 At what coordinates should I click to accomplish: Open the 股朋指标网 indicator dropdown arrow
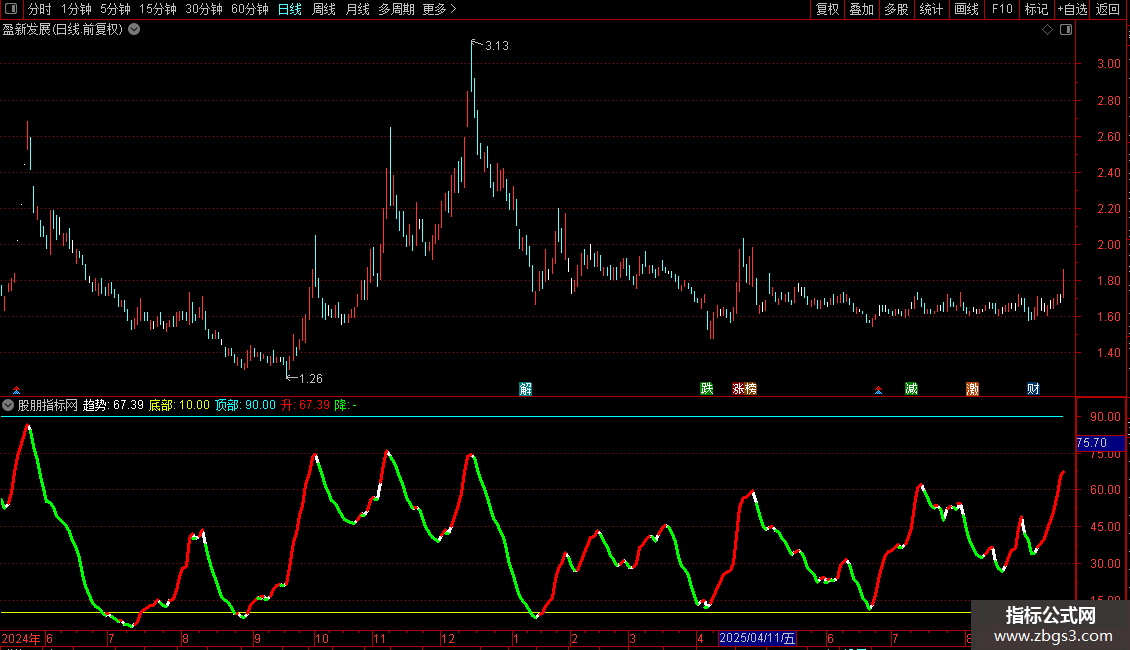[8, 405]
